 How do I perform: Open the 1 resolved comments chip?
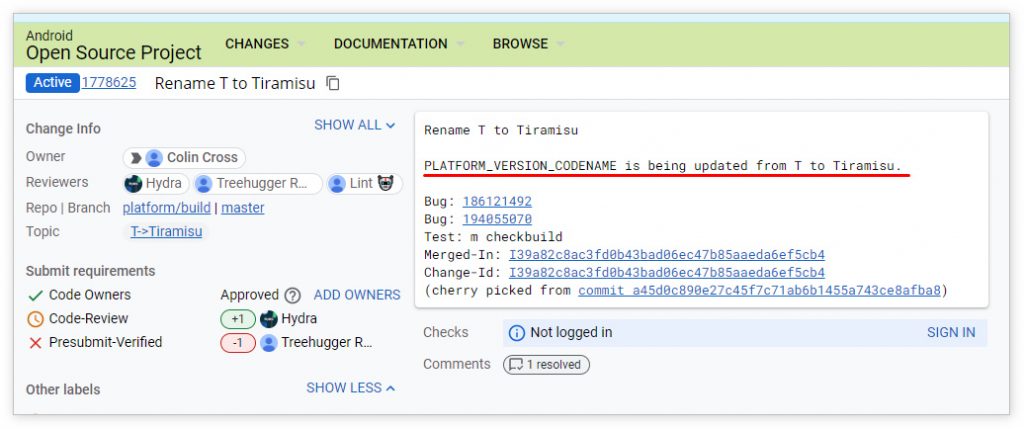coord(546,365)
